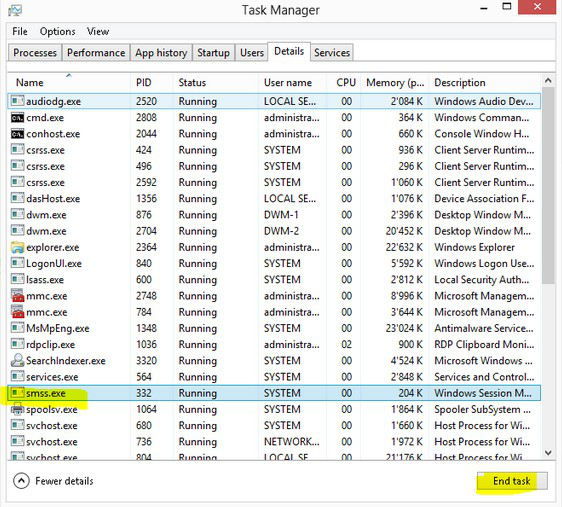Click the cmd.exe console icon
562x507 pixels.
pos(17,118)
